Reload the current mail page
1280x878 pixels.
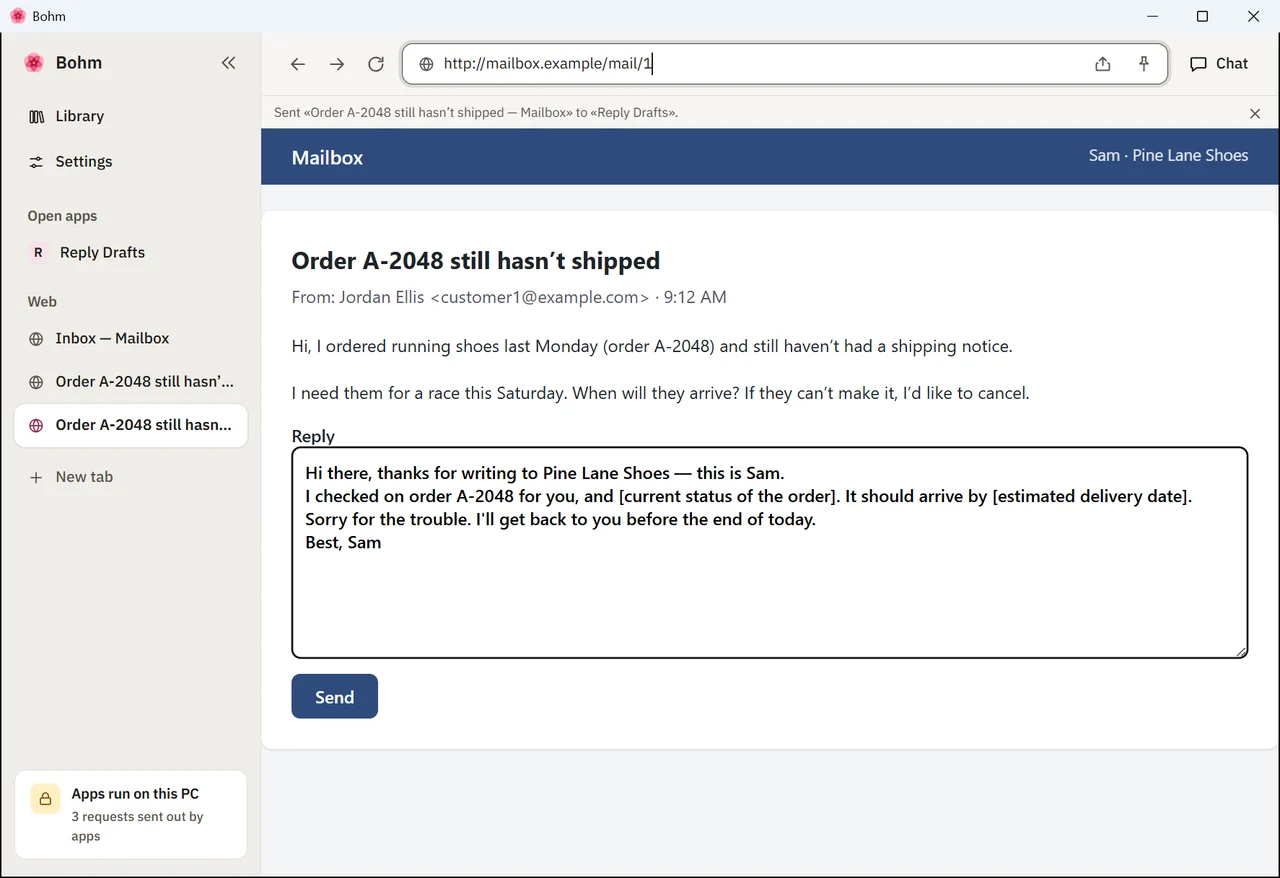(x=376, y=64)
